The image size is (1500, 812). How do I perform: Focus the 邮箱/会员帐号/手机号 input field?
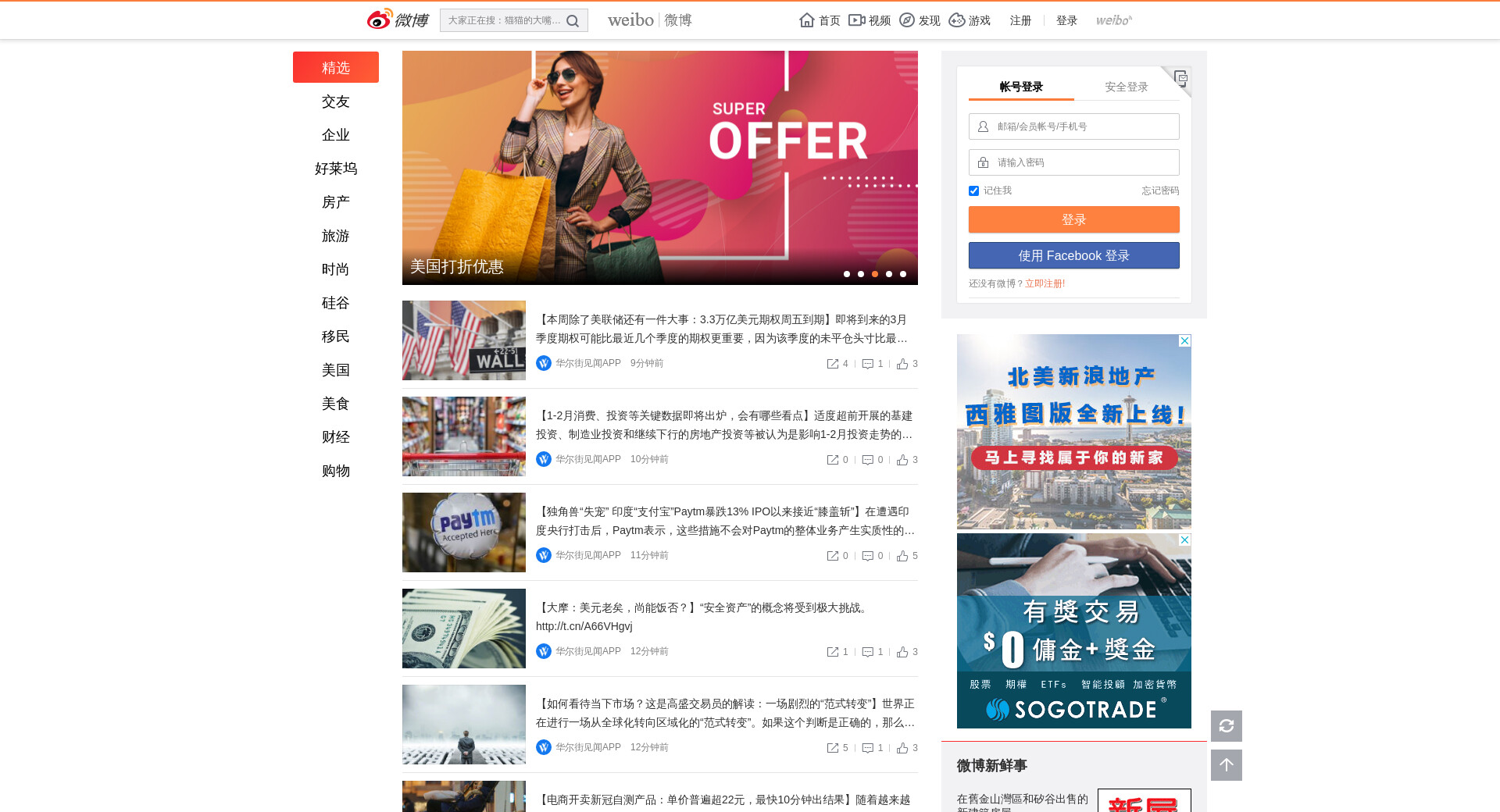coord(1074,126)
